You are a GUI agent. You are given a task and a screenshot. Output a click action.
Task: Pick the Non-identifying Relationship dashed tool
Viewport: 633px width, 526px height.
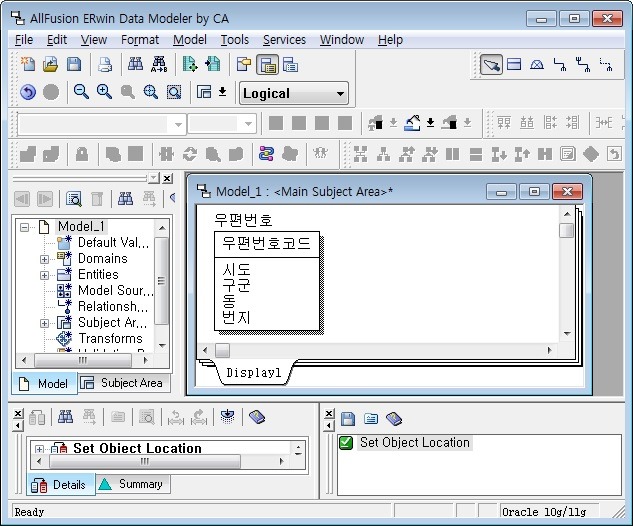click(x=606, y=65)
